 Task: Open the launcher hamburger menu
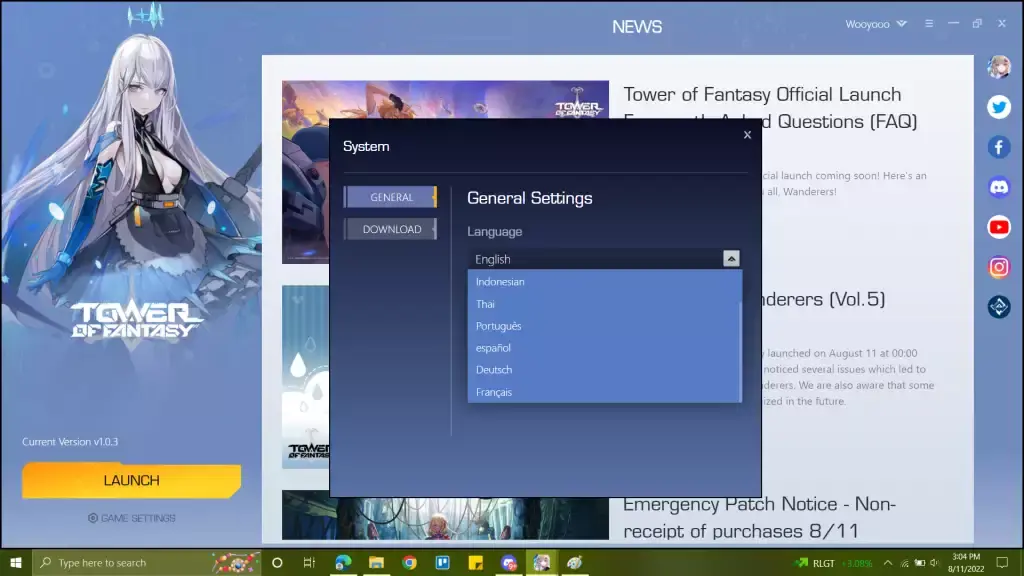[929, 24]
